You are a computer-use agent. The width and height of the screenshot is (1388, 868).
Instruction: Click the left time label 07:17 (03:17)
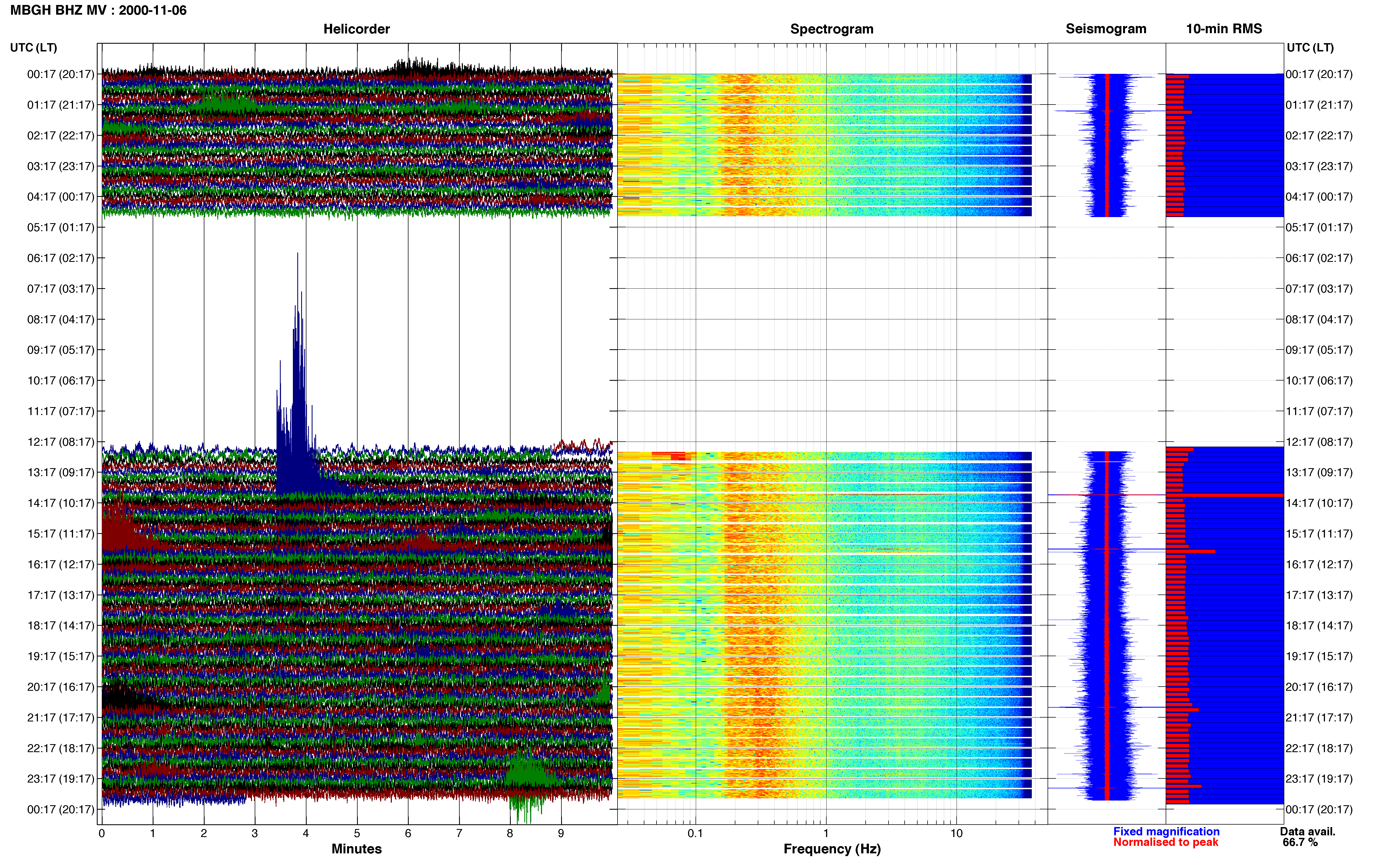tap(61, 289)
